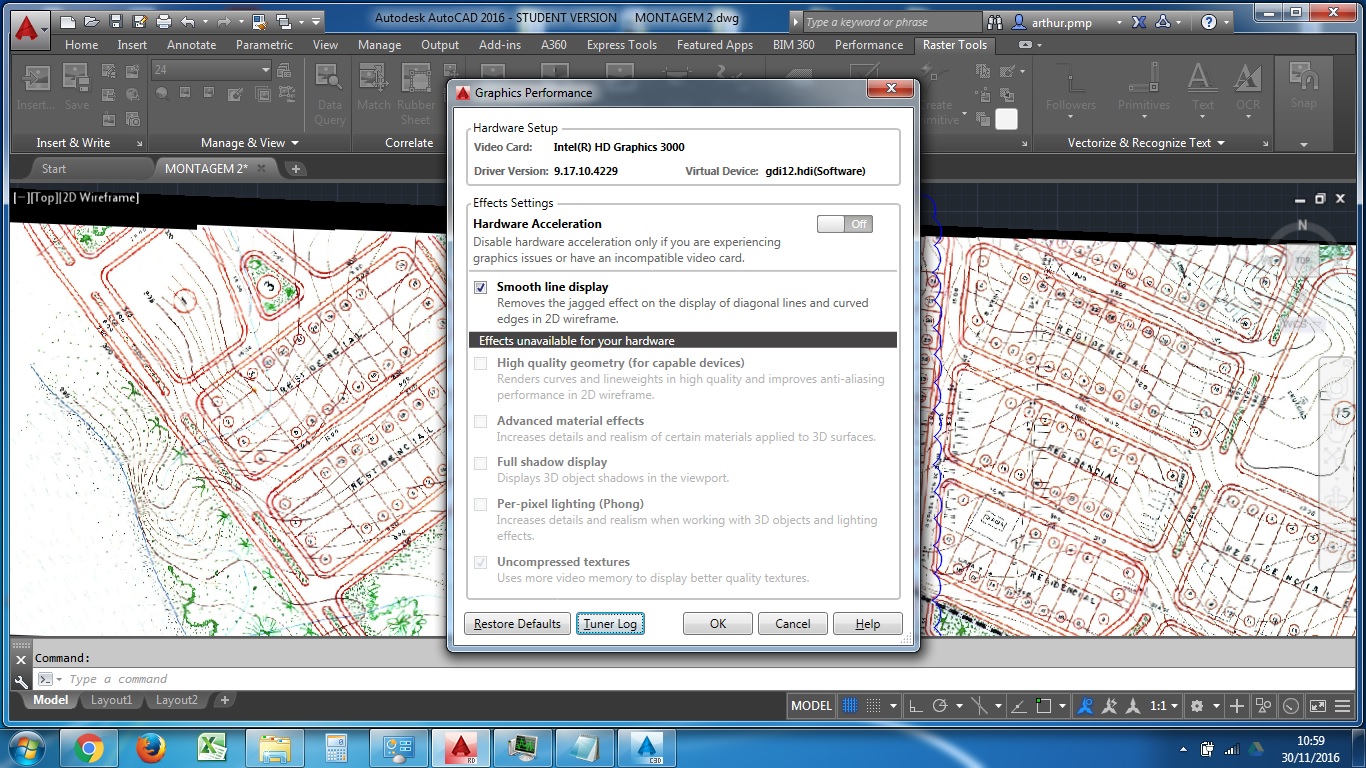Enable ortho mode in the status bar
This screenshot has width=1366, height=768.
(916, 706)
